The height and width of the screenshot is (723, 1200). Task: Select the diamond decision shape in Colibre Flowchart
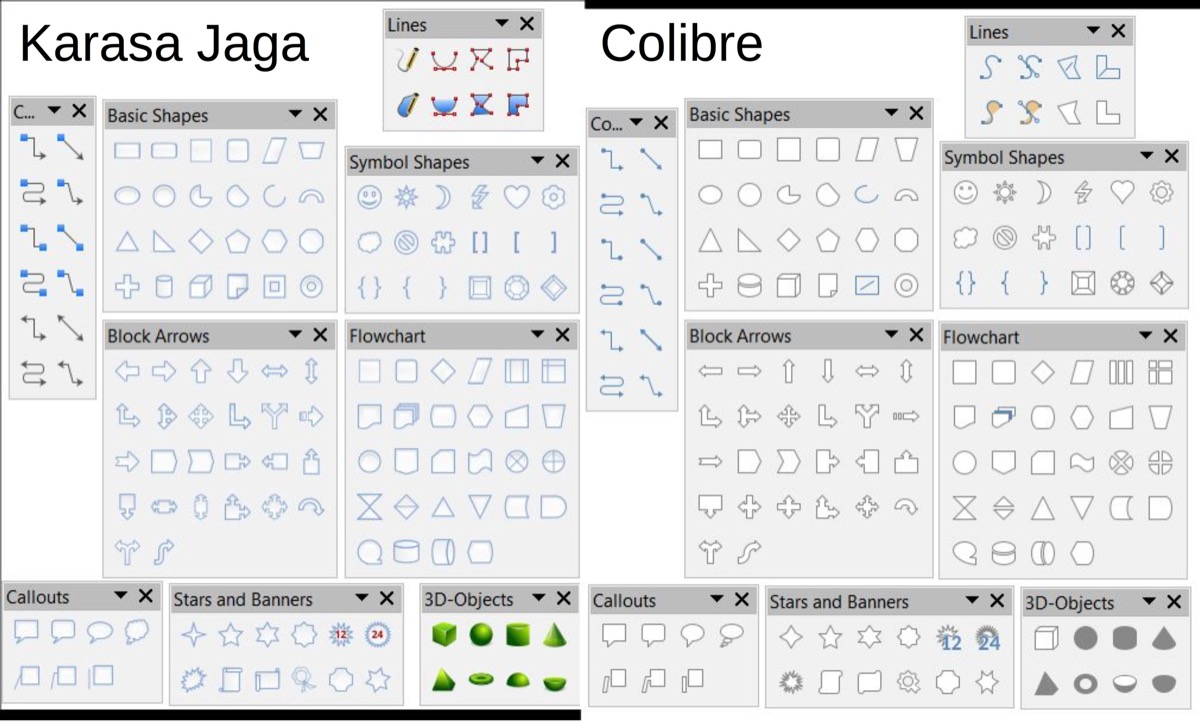(x=1043, y=373)
